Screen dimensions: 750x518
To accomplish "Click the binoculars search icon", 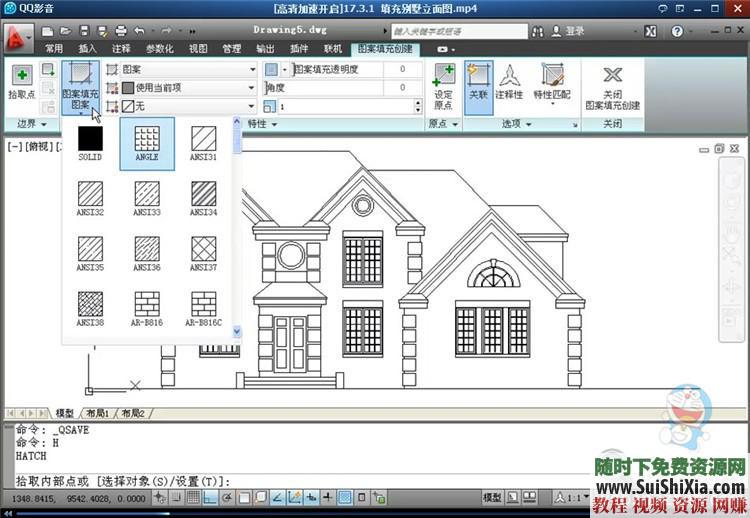I will coord(538,32).
